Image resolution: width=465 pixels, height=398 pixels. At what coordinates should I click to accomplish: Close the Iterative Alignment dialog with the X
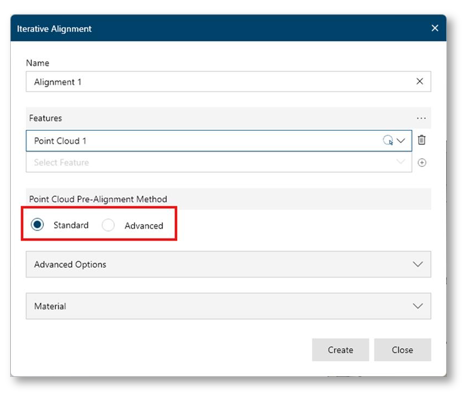tap(435, 28)
